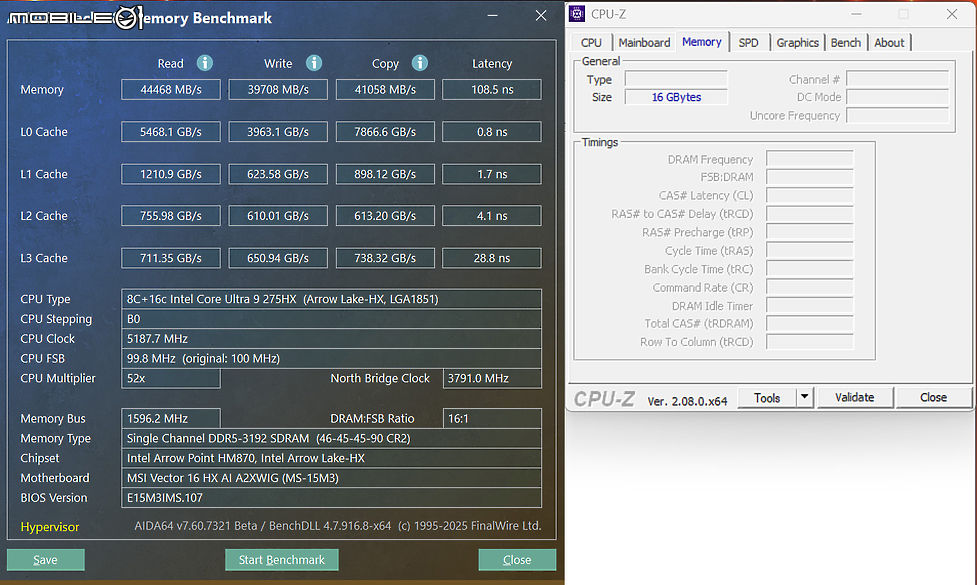Click the L3 Cache Copy value 738.32 GB/s

coord(385,258)
